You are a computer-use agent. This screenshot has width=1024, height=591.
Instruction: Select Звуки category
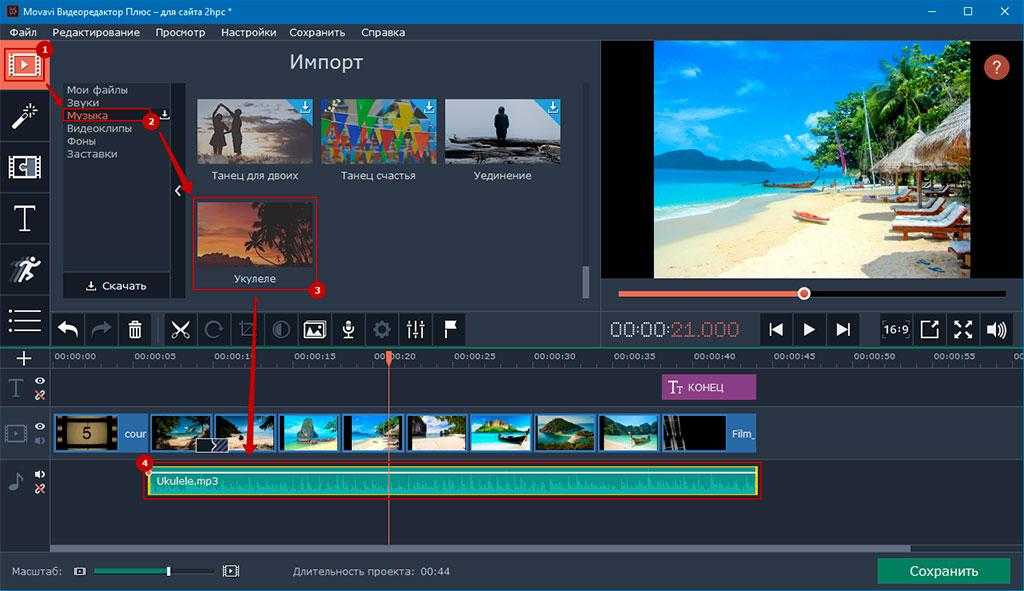83,103
